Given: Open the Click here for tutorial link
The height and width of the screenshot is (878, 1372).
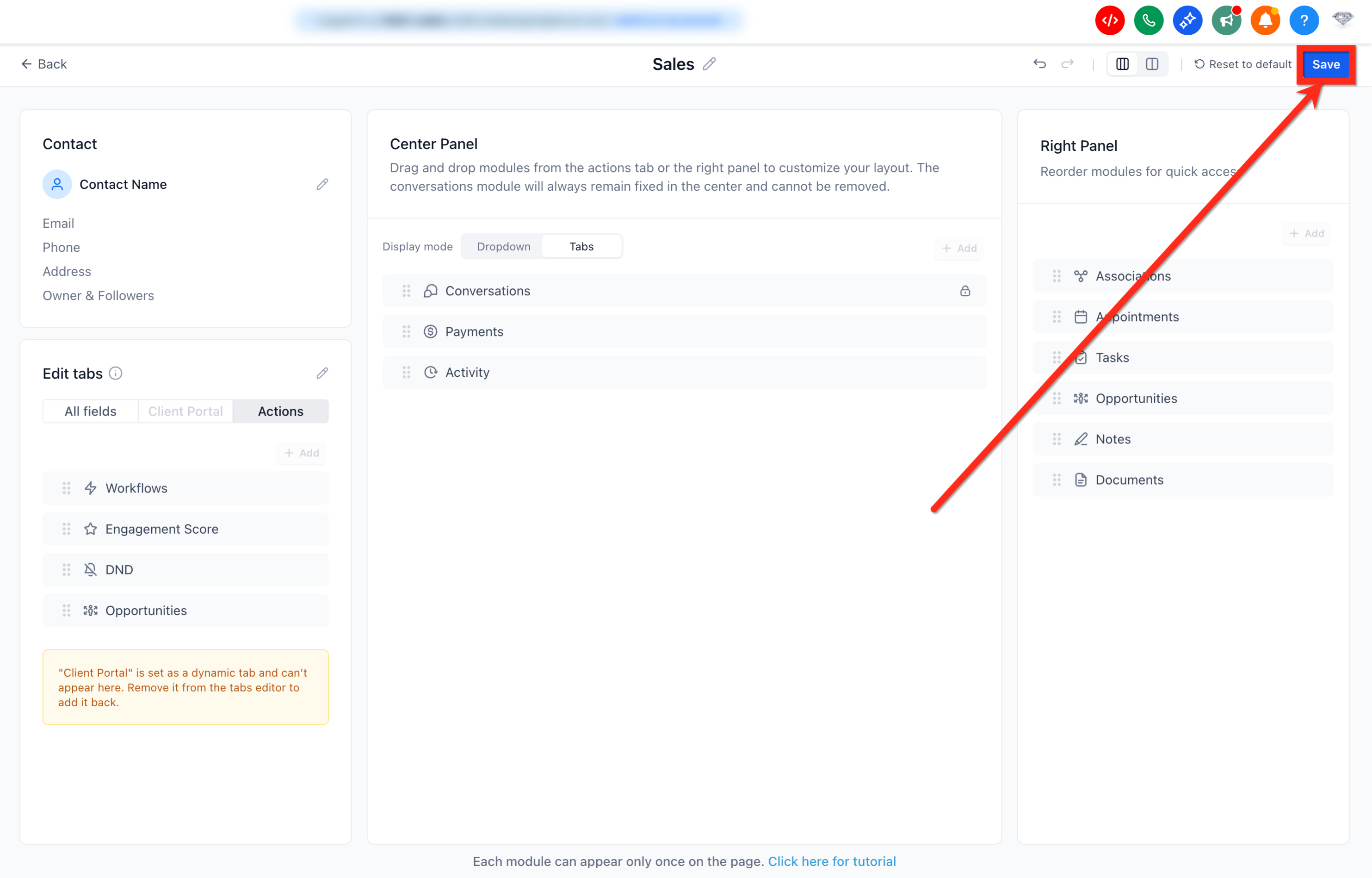Looking at the screenshot, I should 831,861.
